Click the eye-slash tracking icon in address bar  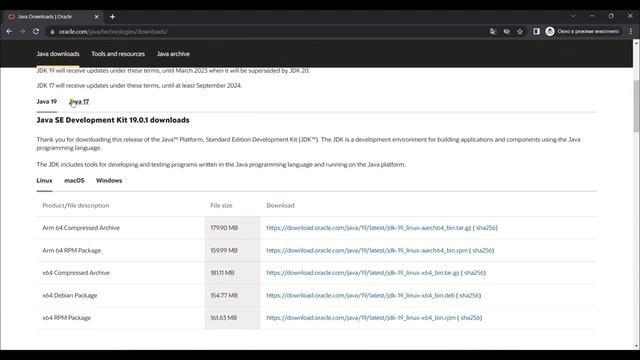(507, 31)
